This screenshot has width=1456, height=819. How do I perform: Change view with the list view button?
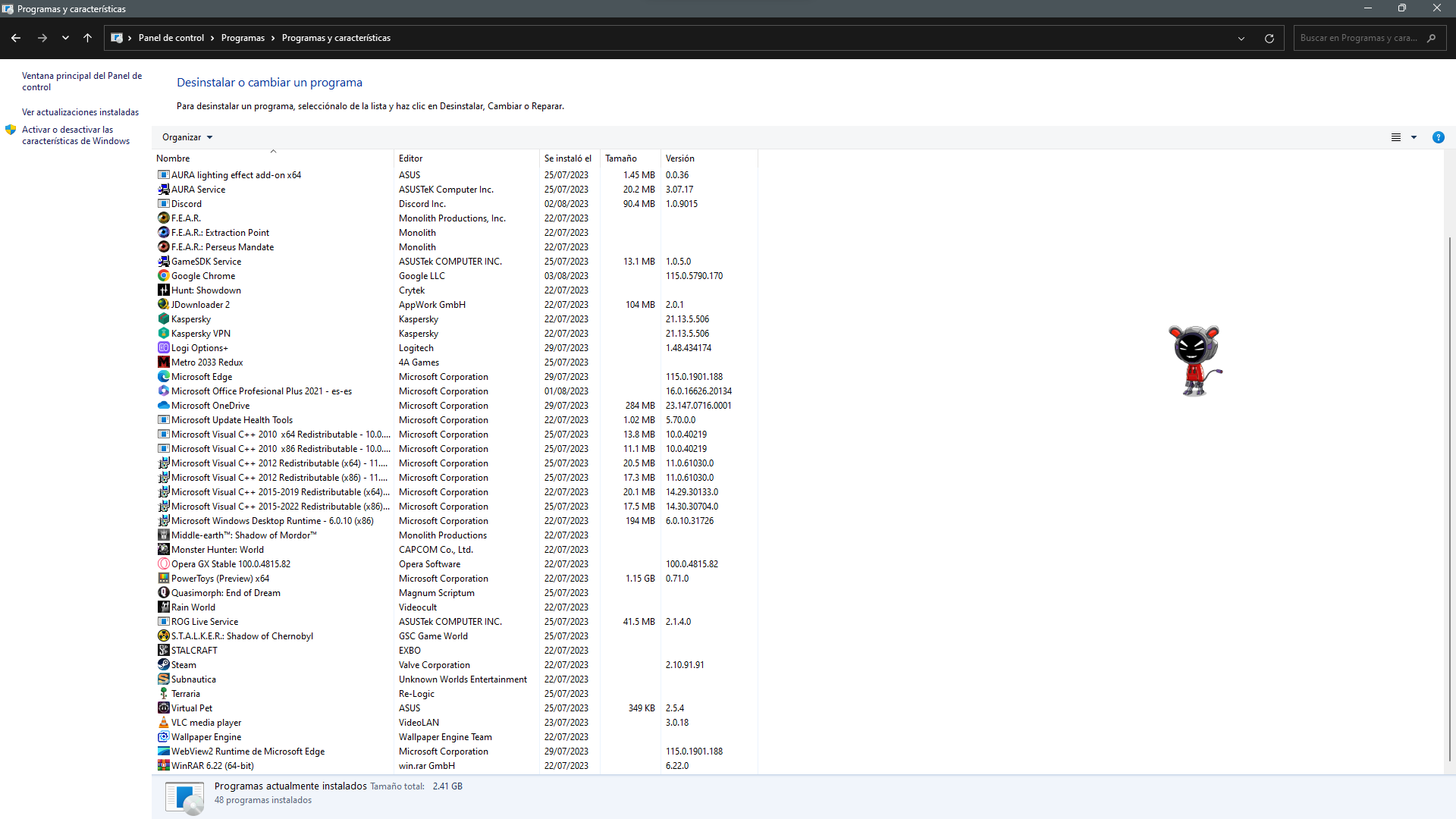[1395, 137]
